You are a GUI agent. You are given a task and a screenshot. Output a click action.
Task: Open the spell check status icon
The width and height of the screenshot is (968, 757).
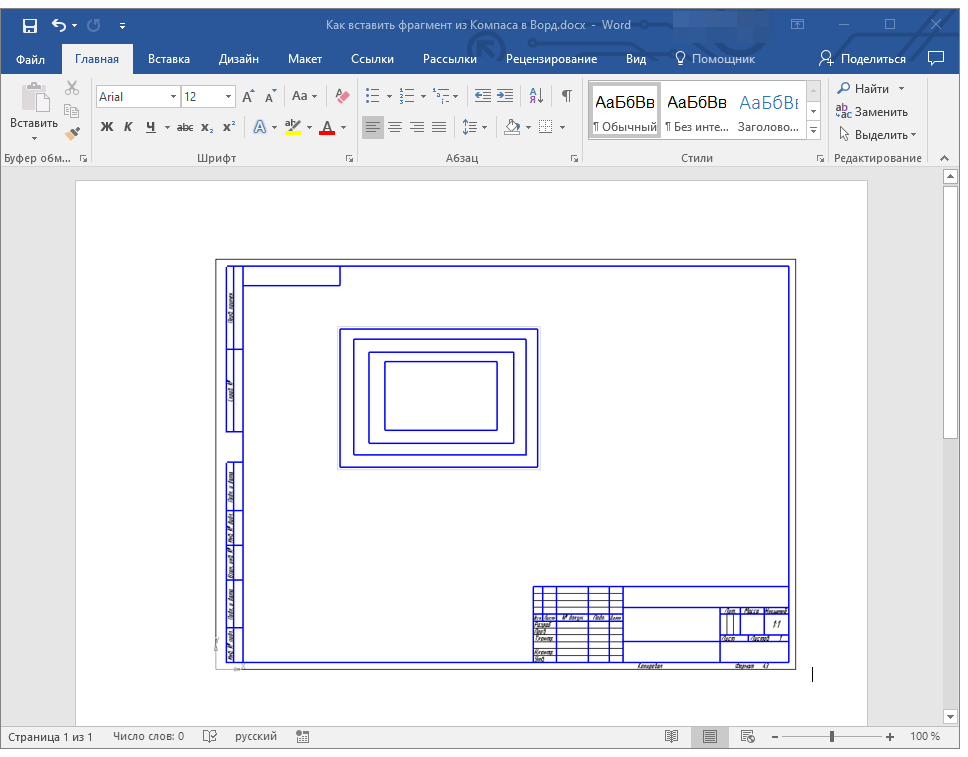[210, 737]
